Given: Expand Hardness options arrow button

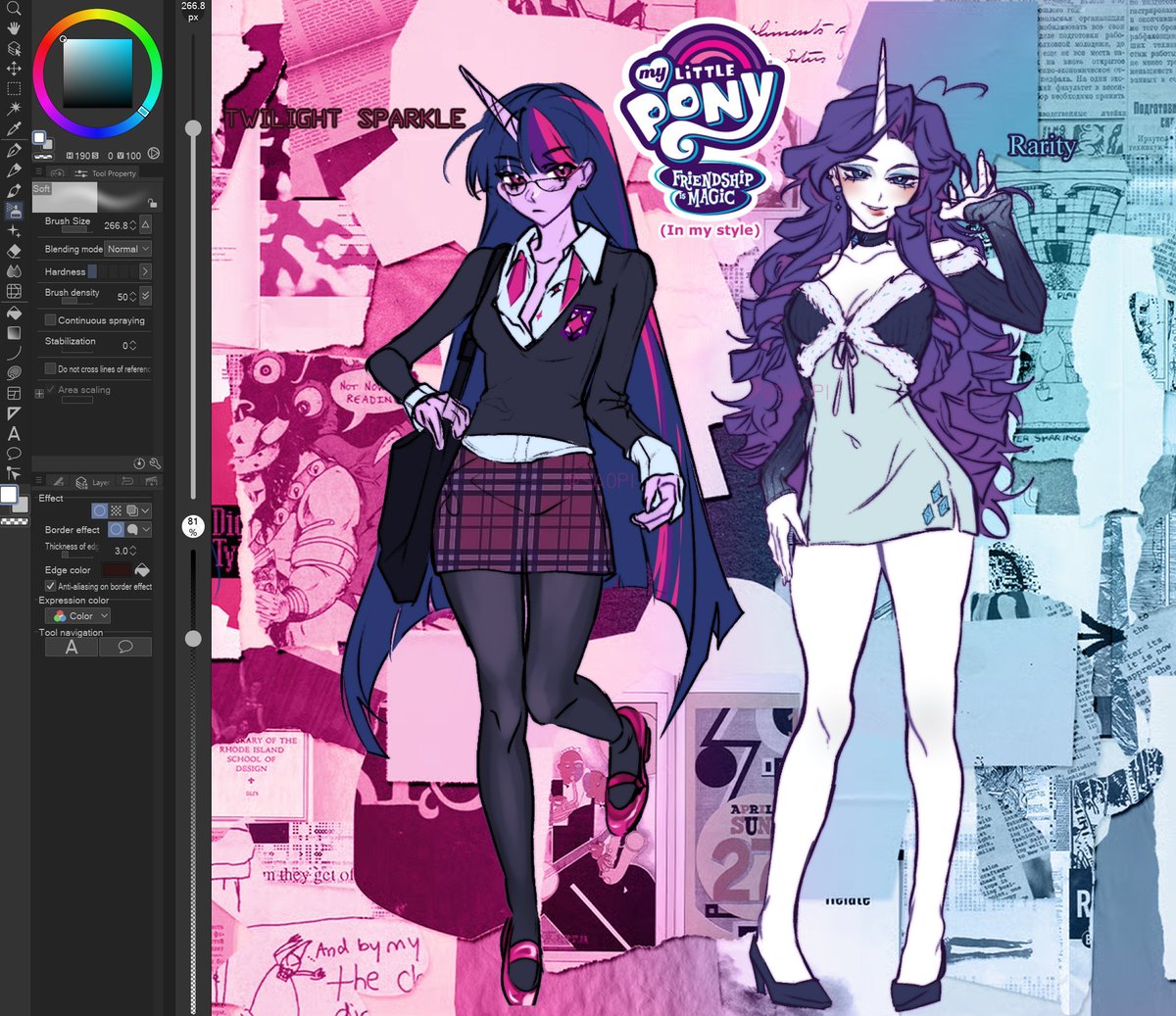Looking at the screenshot, I should pyautogui.click(x=146, y=271).
